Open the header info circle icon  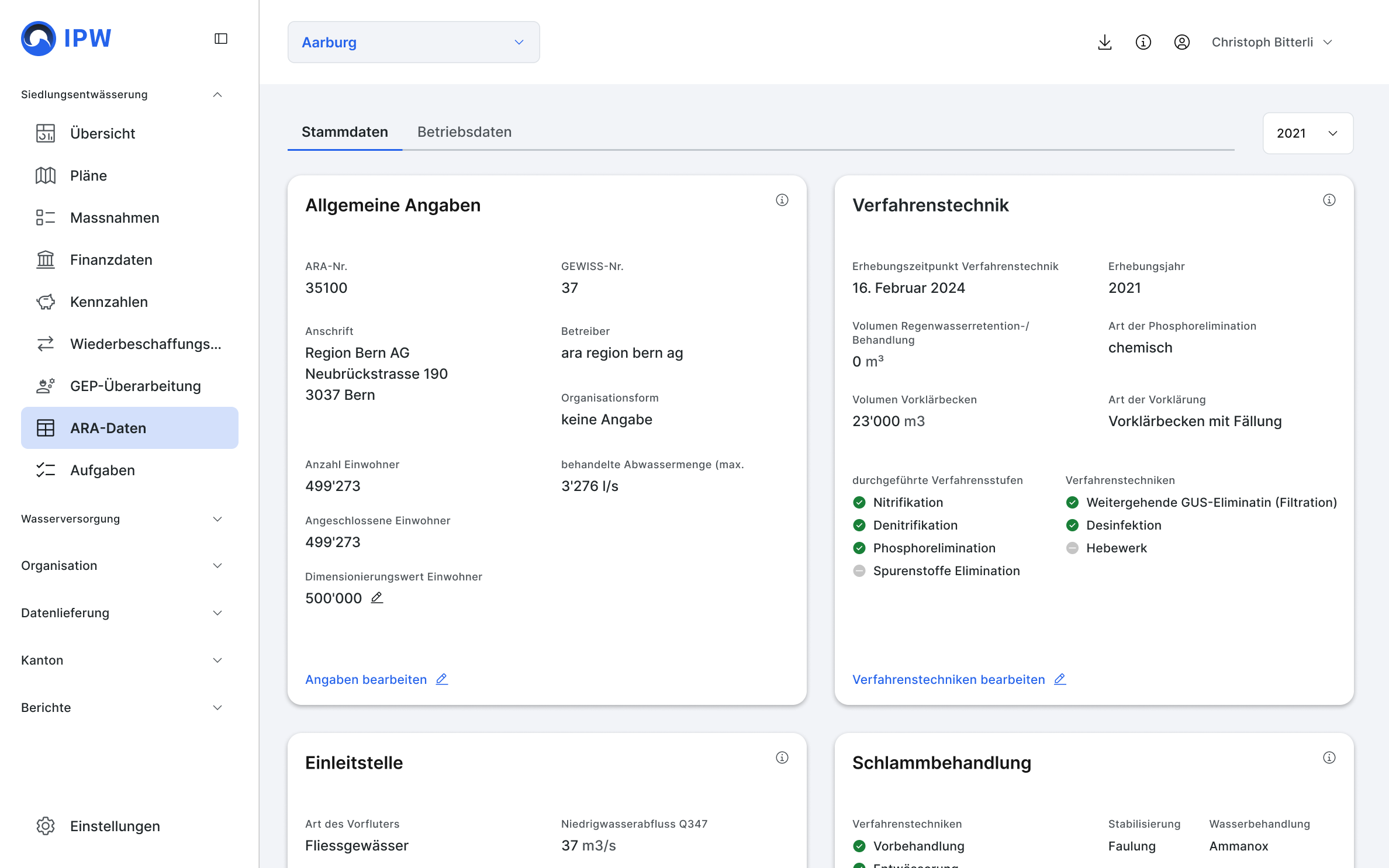(x=1143, y=42)
